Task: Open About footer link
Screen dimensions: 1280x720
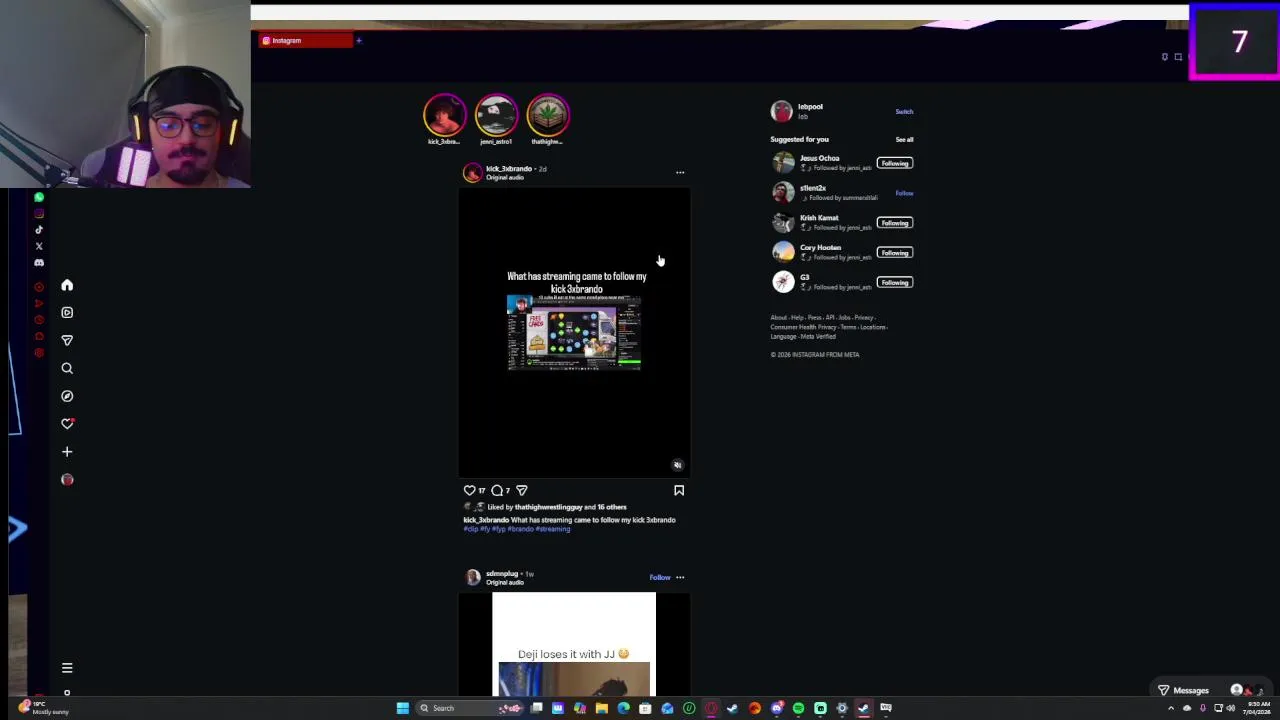Action: coord(778,318)
